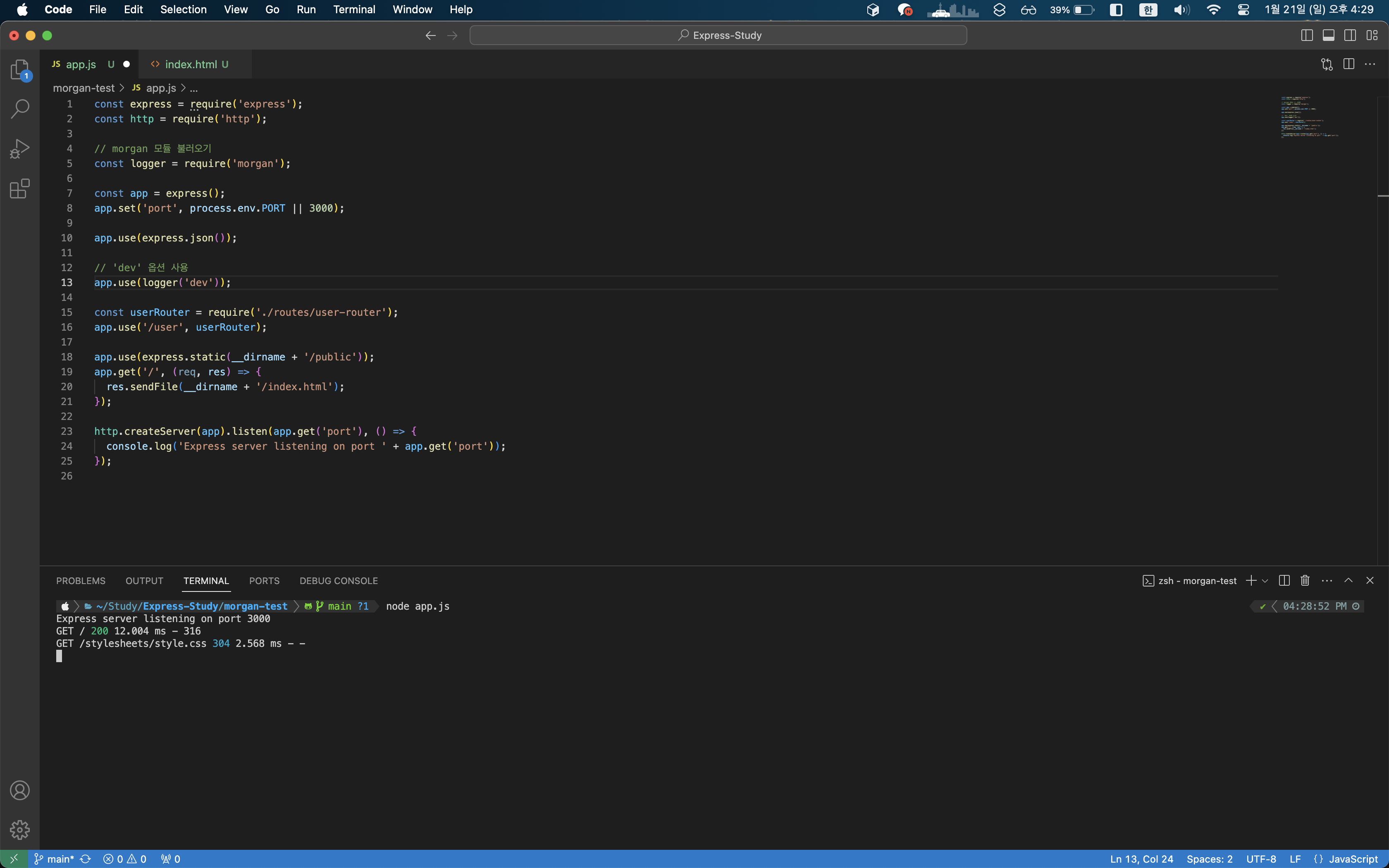Open the Explorer view in activity bar
1389x868 pixels.
[20, 69]
